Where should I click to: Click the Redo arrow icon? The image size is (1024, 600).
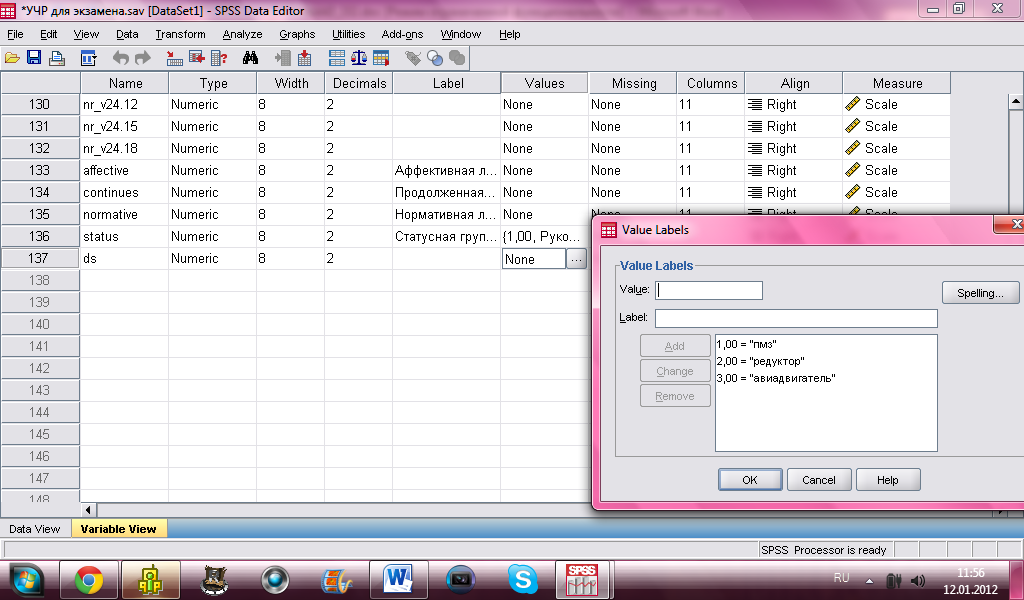pos(142,58)
